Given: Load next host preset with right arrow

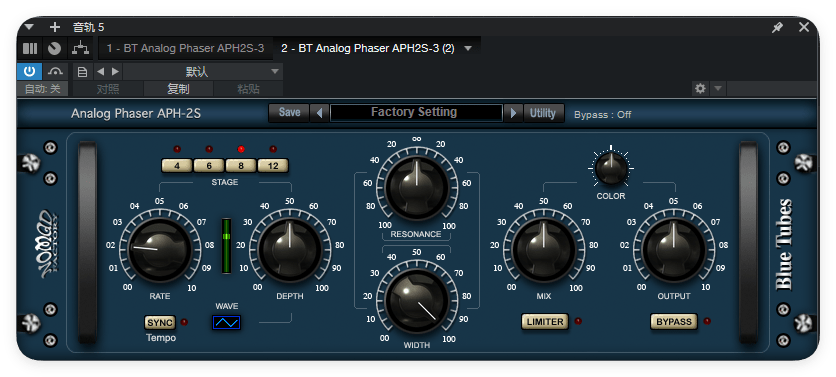Looking at the screenshot, I should point(115,71).
